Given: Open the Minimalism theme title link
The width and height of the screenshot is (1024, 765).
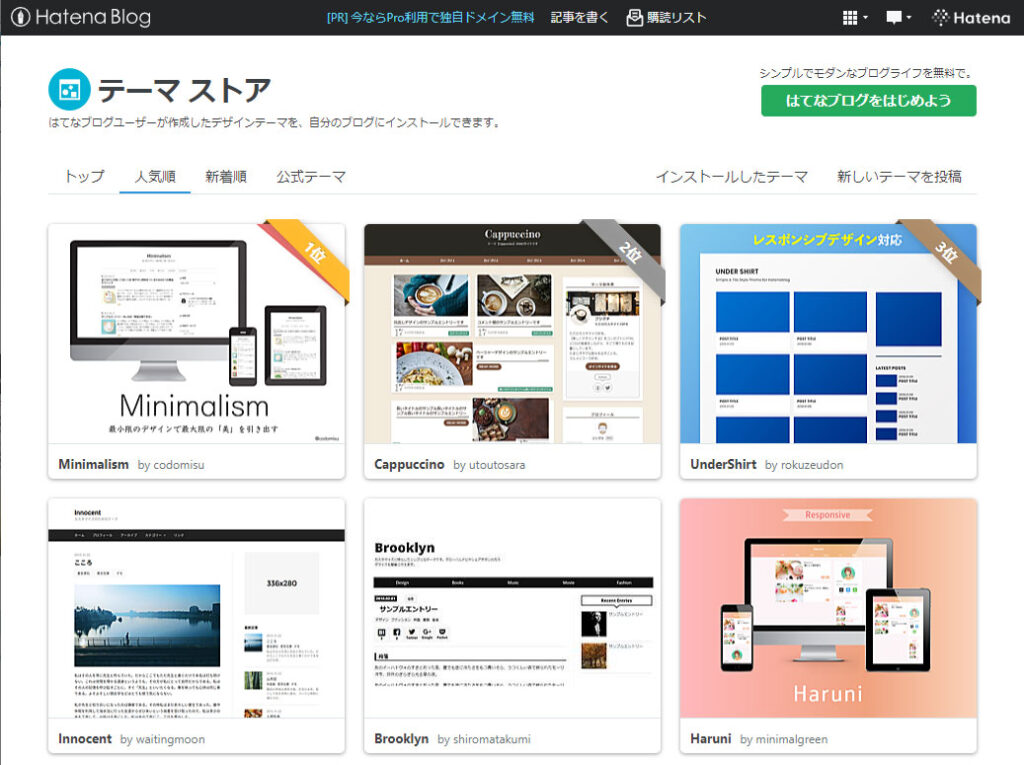Looking at the screenshot, I should click(93, 464).
